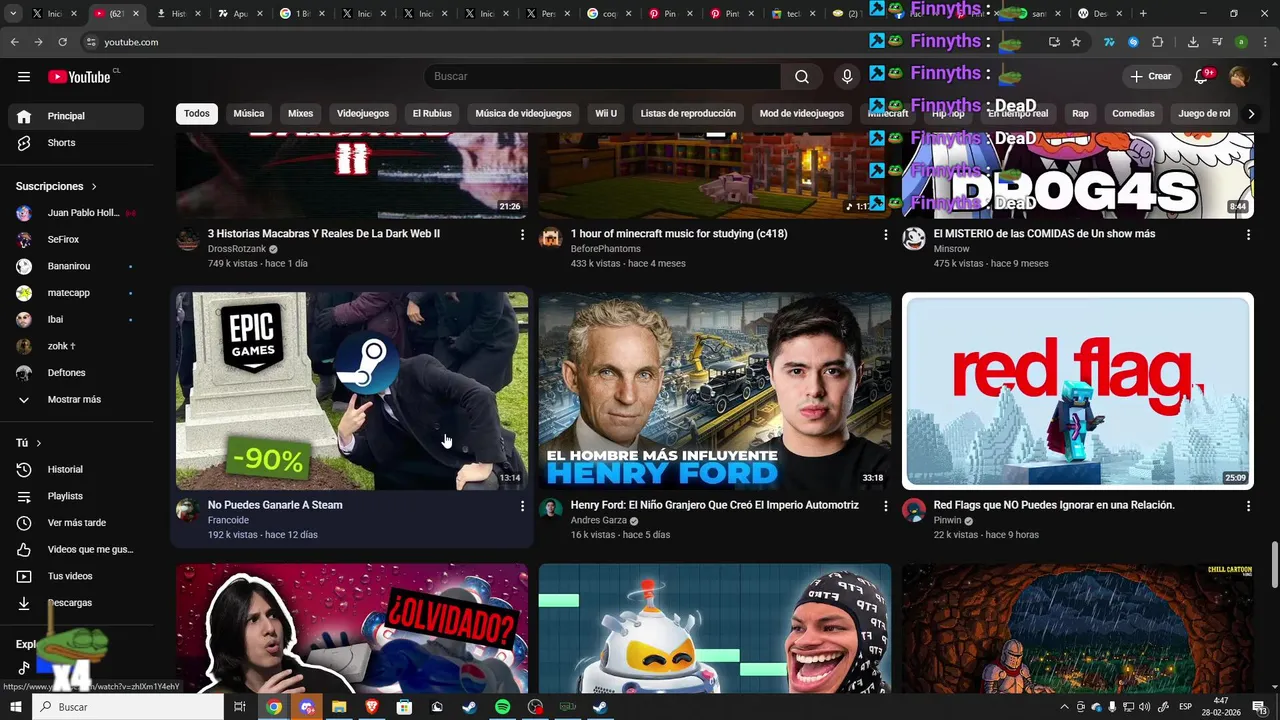Open matecapp subscription channel
The image size is (1280, 720).
[76, 293]
